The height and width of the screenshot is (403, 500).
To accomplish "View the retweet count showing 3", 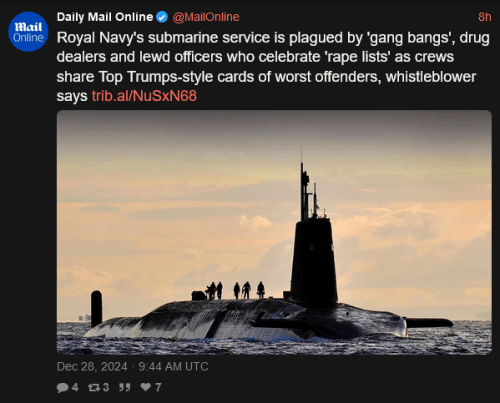I will click(x=106, y=387).
